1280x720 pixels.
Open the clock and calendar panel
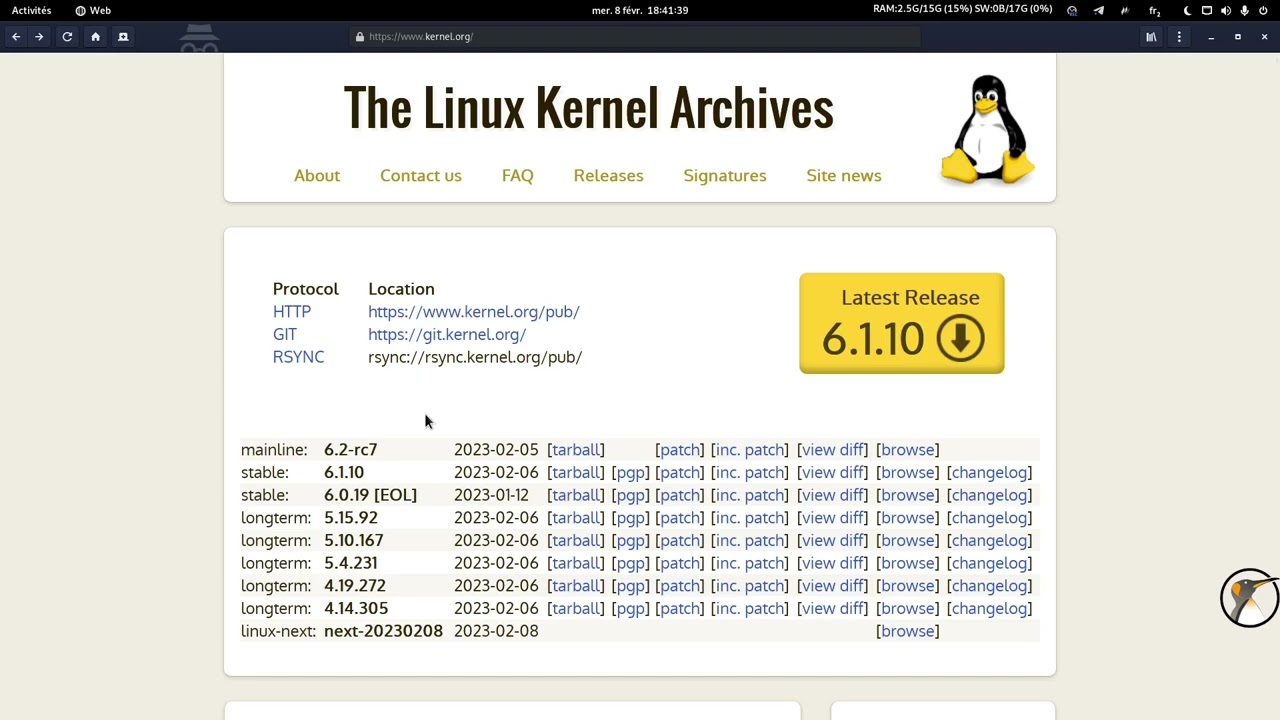point(640,10)
